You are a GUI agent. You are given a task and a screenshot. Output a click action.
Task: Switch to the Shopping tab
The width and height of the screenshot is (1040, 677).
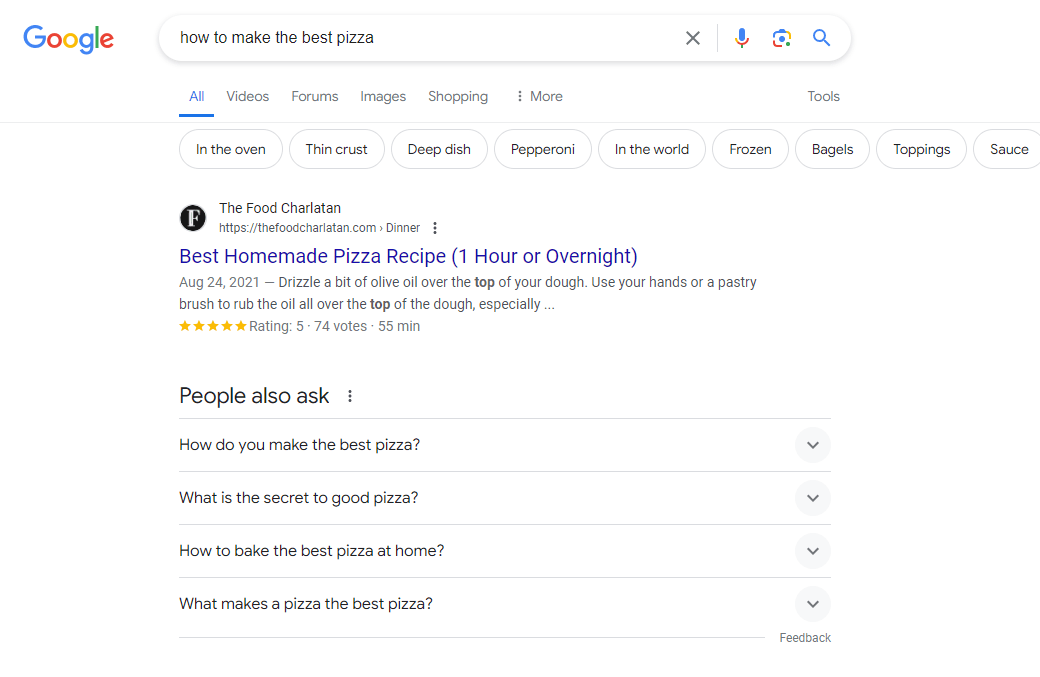pyautogui.click(x=458, y=96)
